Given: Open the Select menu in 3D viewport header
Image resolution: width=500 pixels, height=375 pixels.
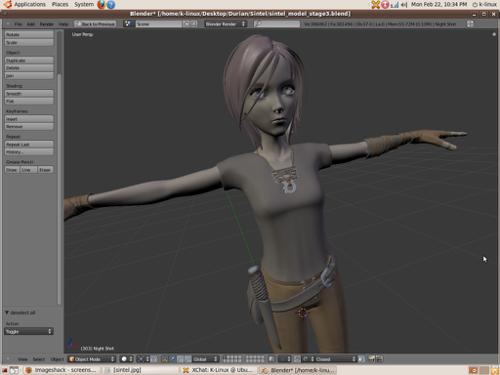Looking at the screenshot, I should coord(39,359).
